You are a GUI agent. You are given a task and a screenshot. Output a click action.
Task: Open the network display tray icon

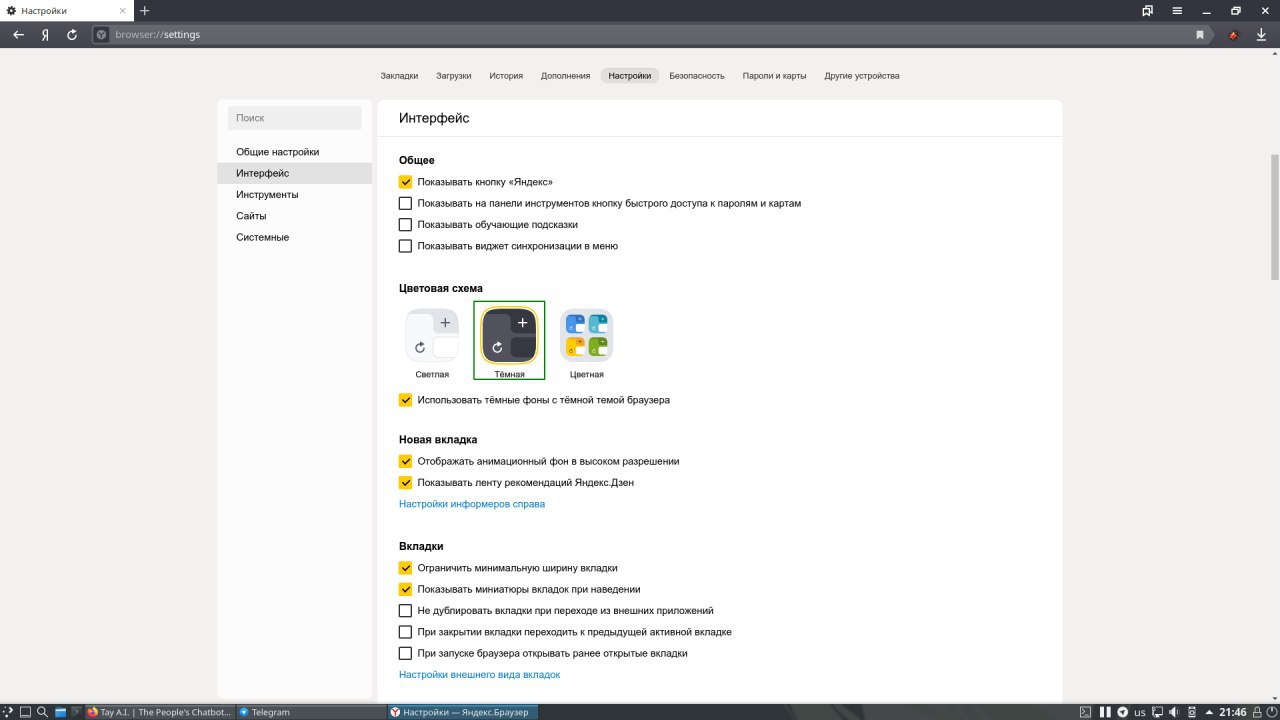[1158, 712]
